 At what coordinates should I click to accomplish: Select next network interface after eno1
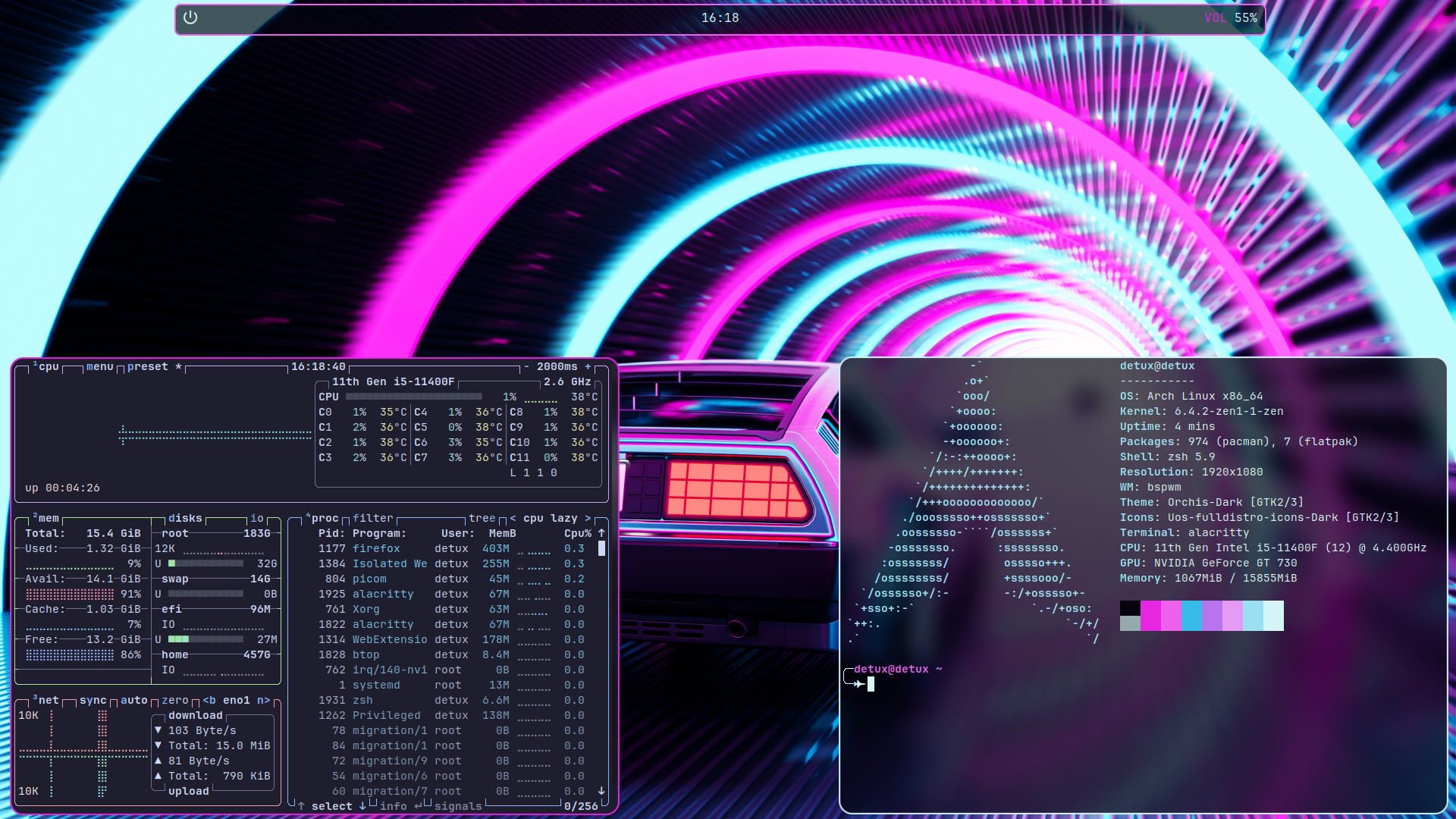coord(263,701)
